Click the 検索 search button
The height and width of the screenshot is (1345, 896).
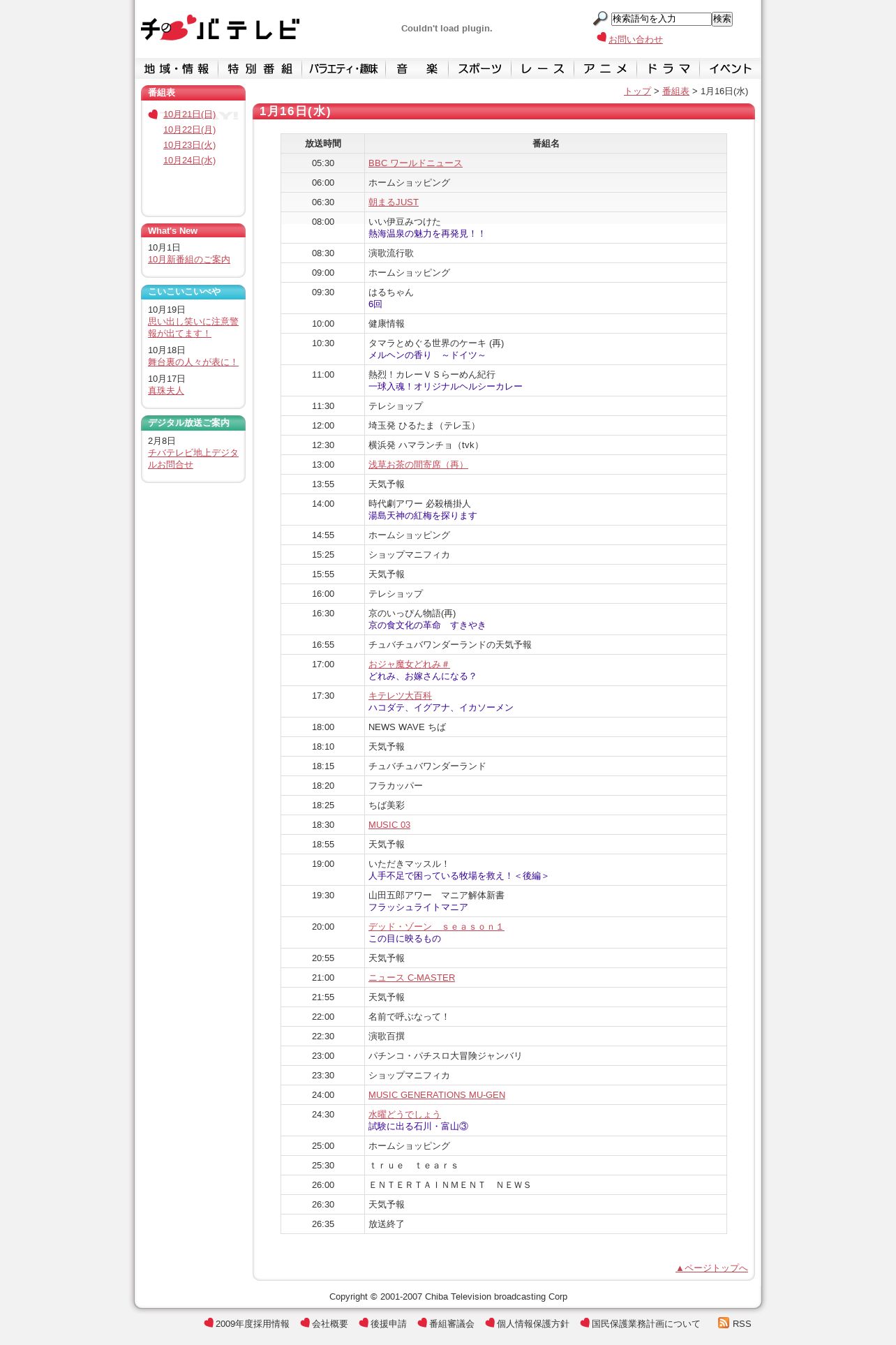click(x=722, y=19)
